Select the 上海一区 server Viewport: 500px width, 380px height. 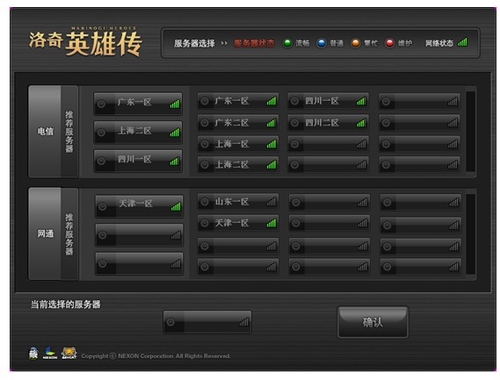[x=238, y=144]
